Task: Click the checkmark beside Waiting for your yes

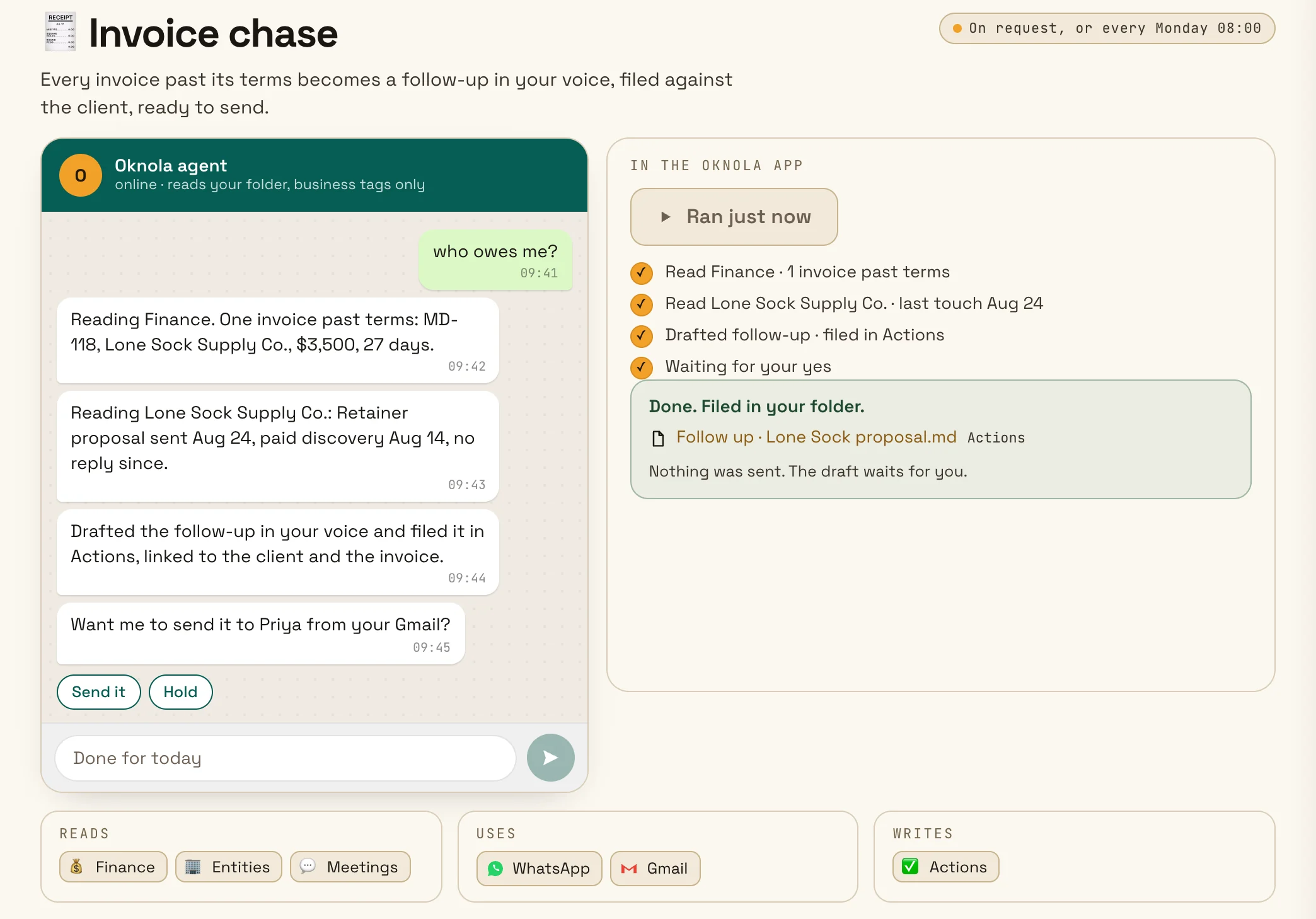Action: click(x=642, y=367)
